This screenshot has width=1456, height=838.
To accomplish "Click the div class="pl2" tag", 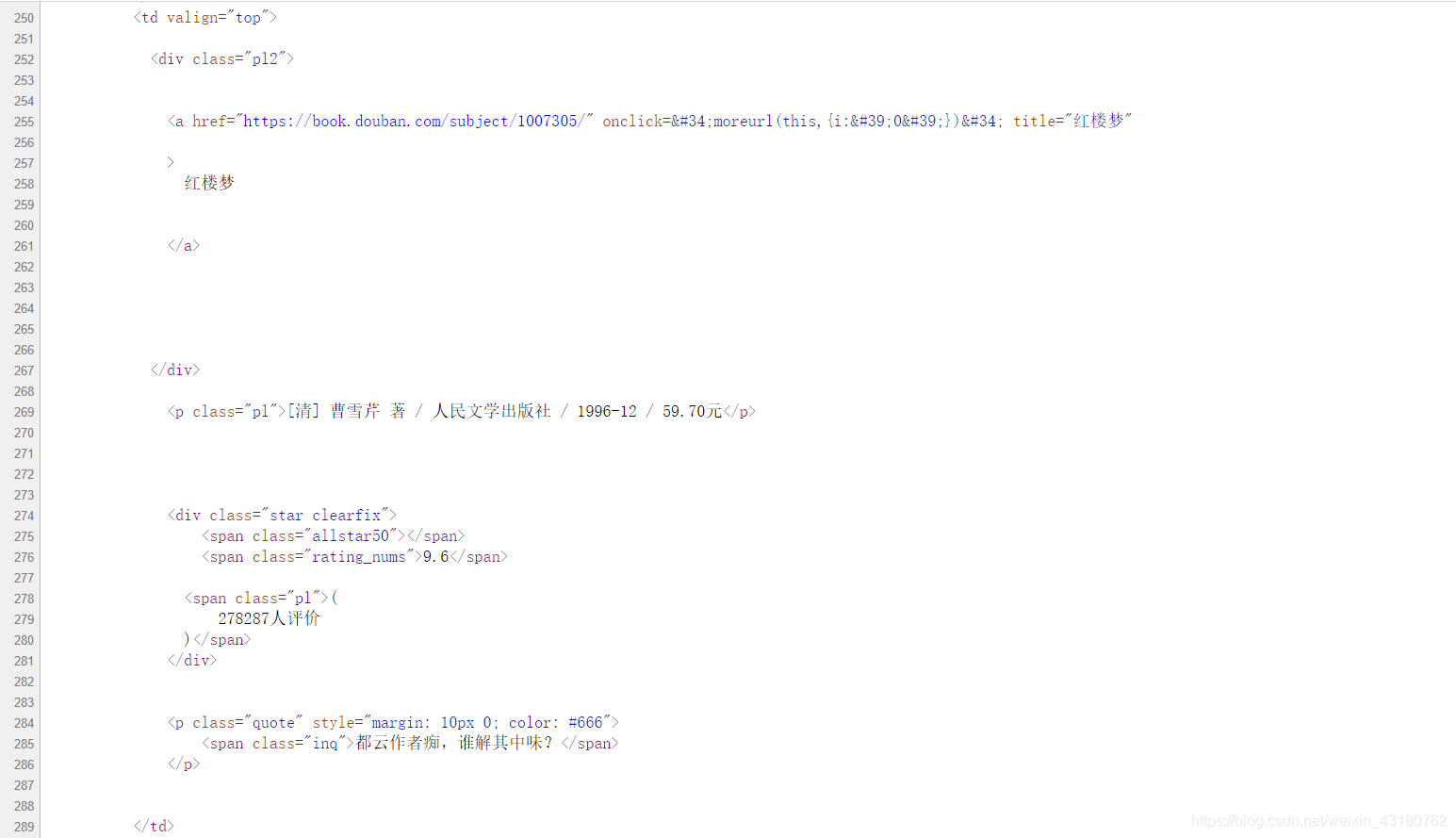I will pyautogui.click(x=222, y=59).
